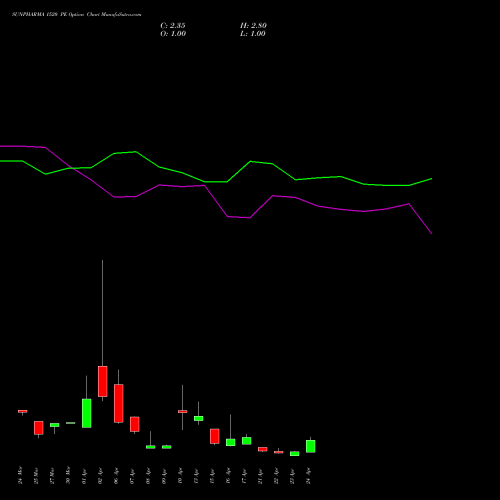Click the "30 Mar" date label

pos(68,475)
